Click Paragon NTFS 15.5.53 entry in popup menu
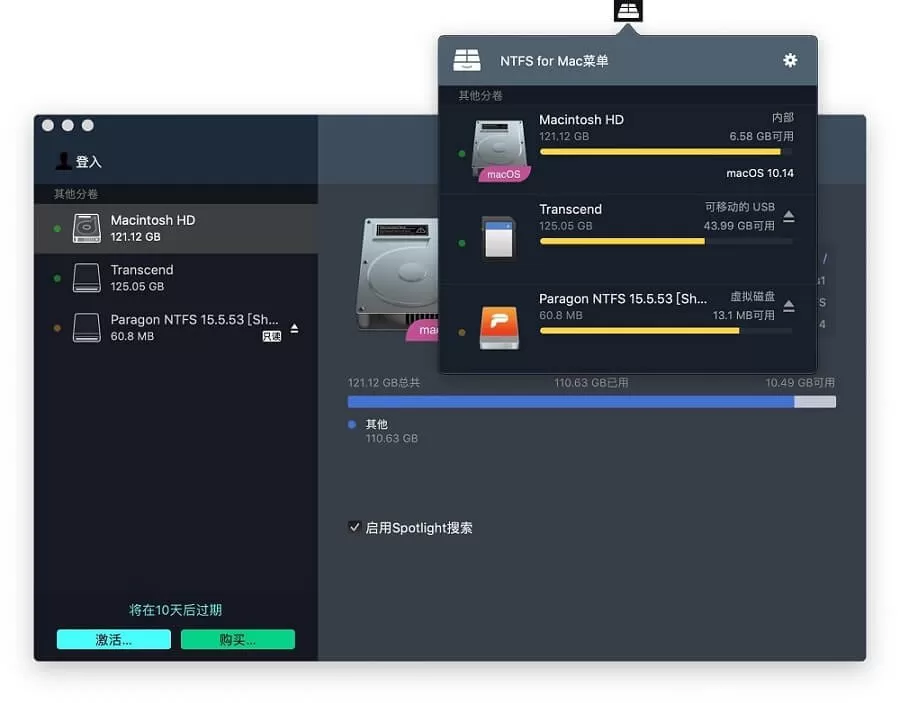 coord(628,328)
